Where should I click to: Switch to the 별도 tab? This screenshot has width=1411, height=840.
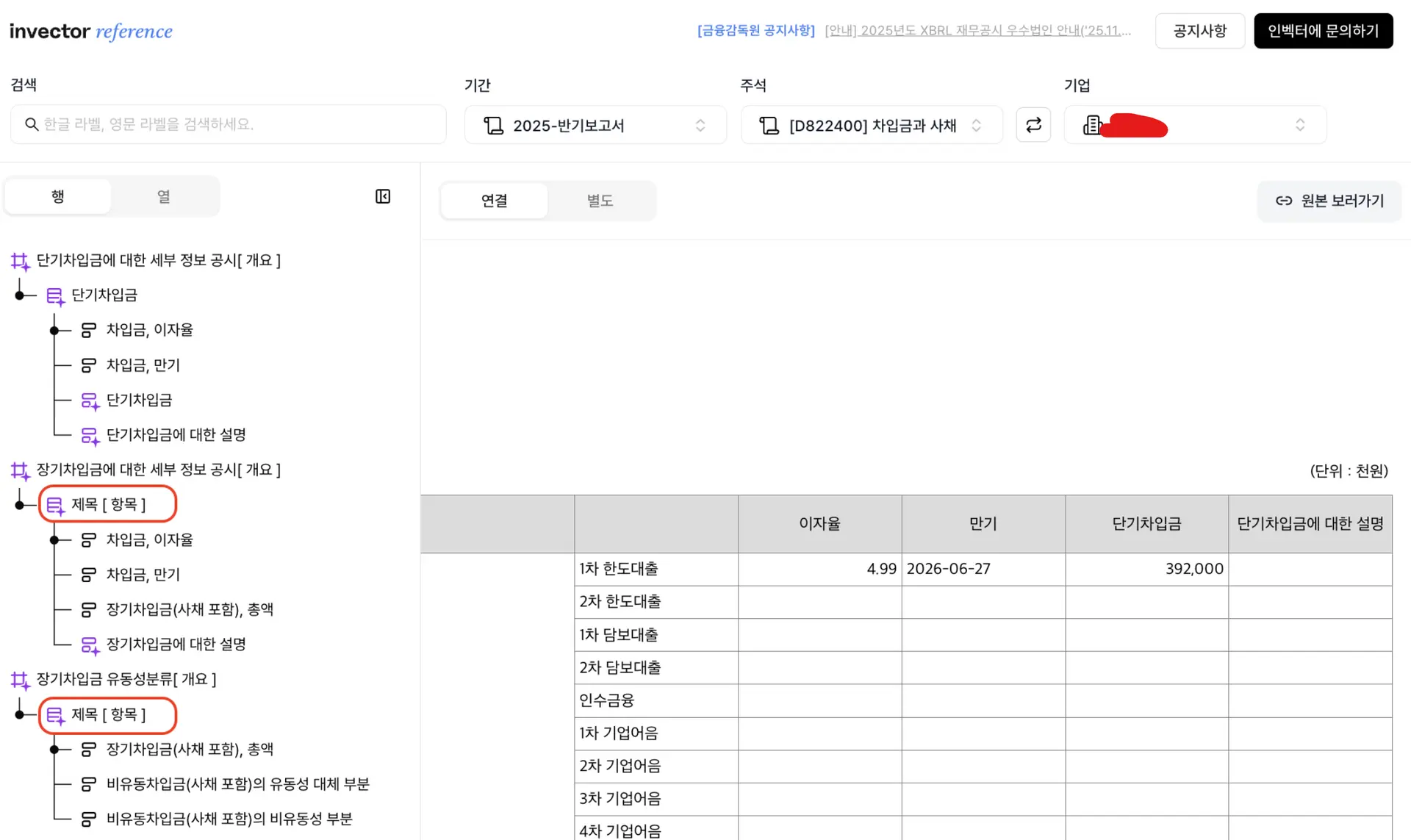pos(600,201)
